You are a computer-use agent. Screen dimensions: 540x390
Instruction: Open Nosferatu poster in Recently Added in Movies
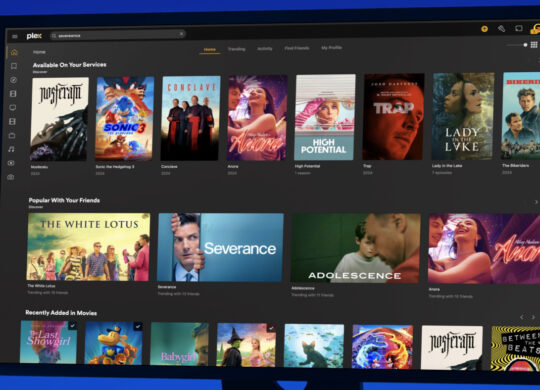[451, 348]
